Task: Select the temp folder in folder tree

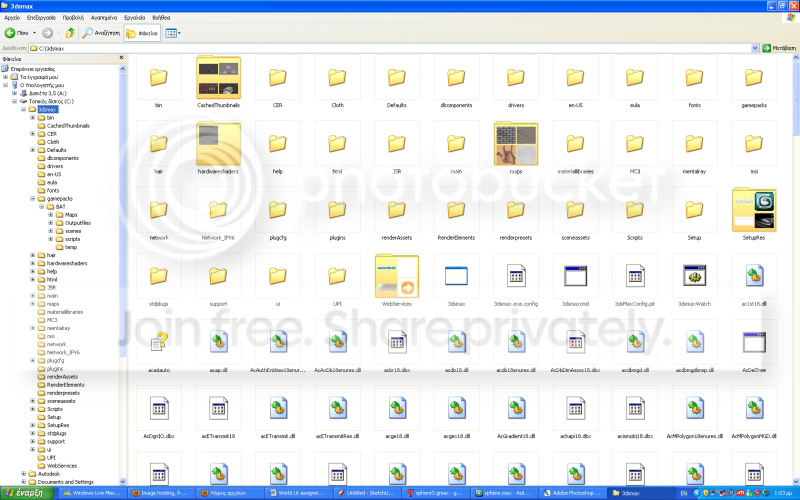Action: 70,247
